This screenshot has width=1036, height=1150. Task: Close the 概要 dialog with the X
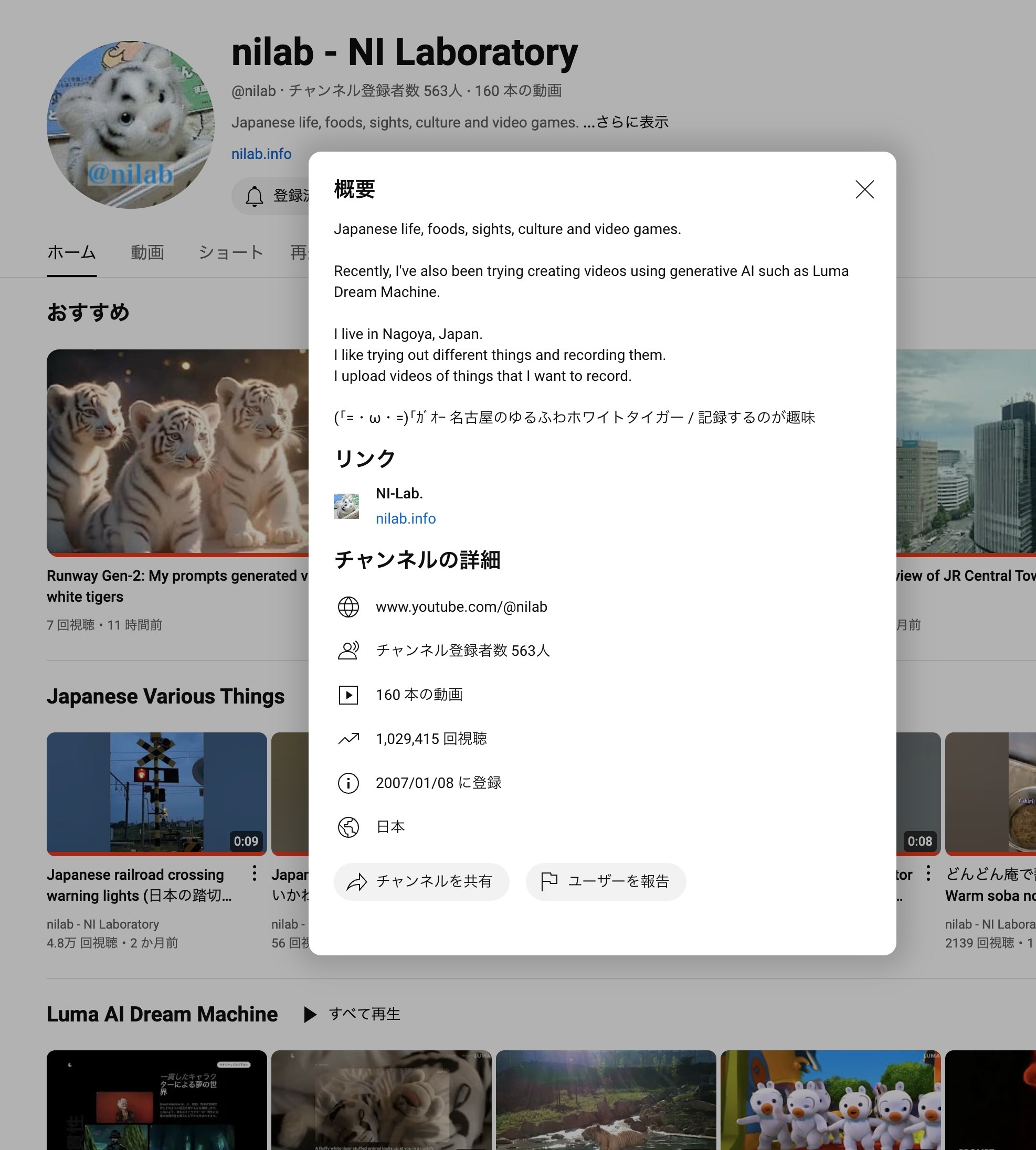click(x=864, y=189)
